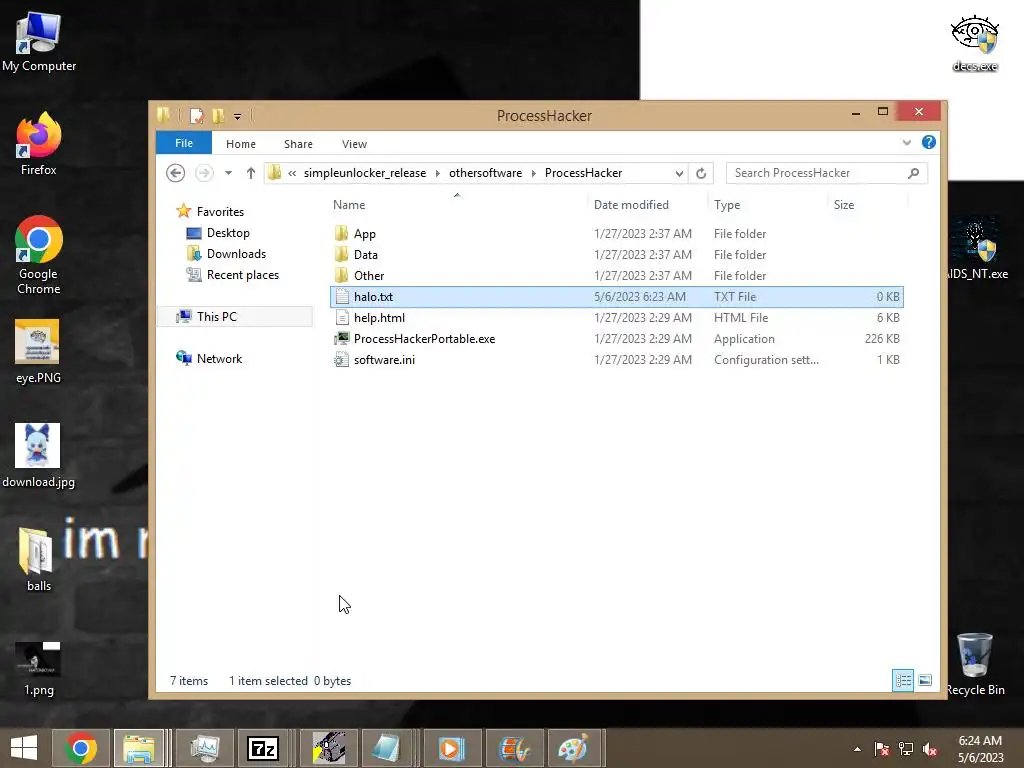
Task: Click the New folder quick access icon
Action: pos(218,116)
